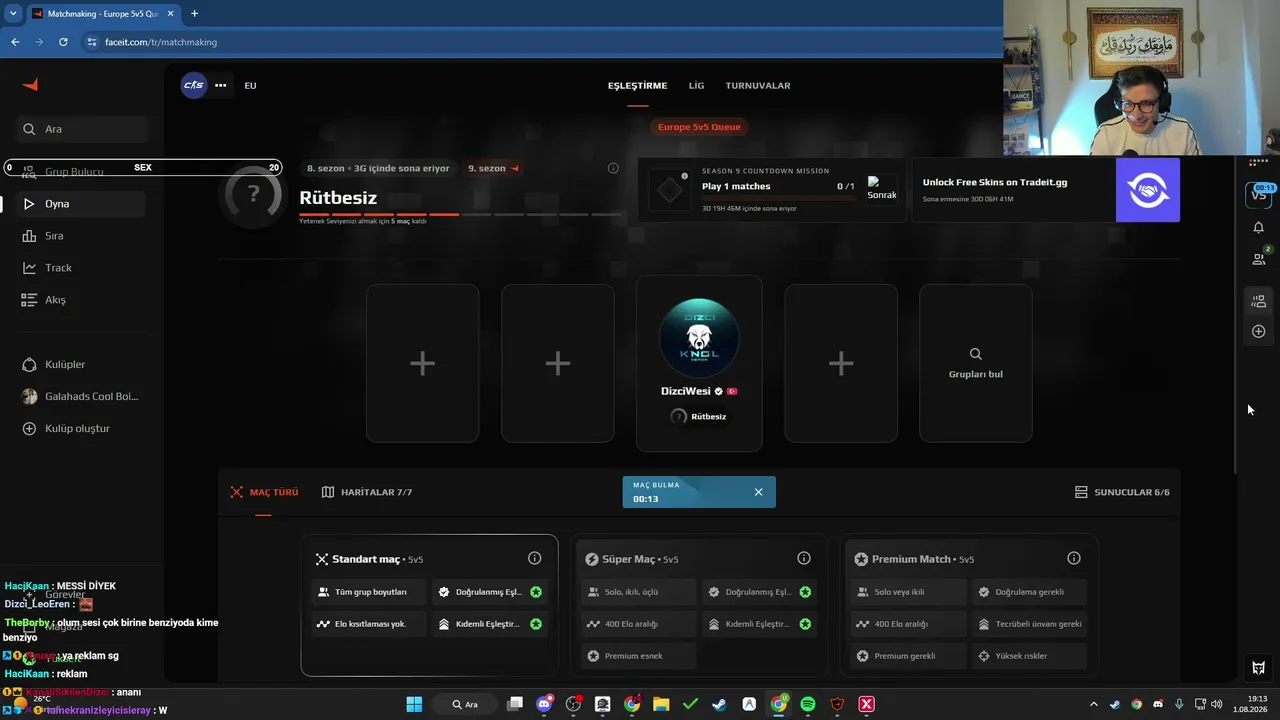
Task: Click the party chat icon in right rail
Action: coord(1258,301)
